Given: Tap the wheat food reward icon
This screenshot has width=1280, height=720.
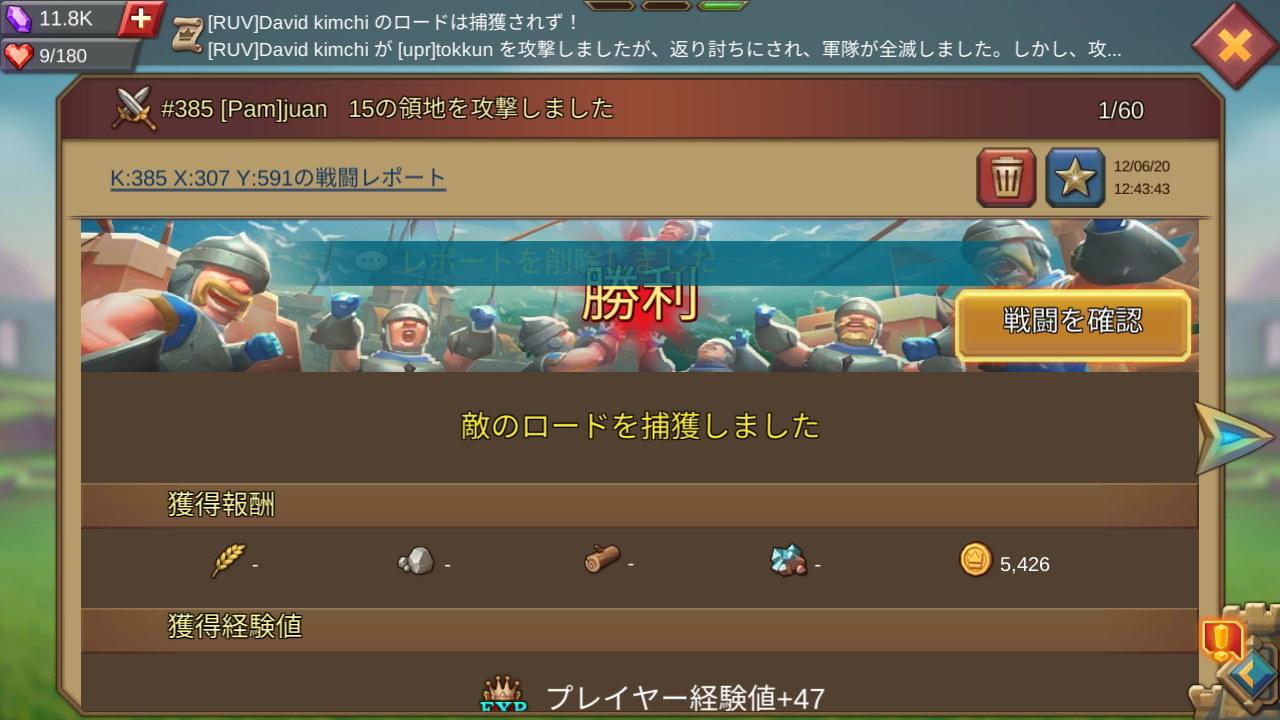Looking at the screenshot, I should coord(228,561).
